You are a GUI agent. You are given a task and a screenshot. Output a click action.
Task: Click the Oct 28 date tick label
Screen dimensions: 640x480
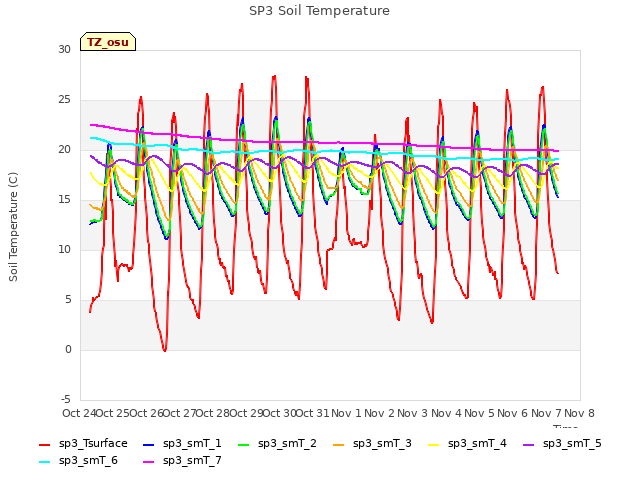[213, 413]
